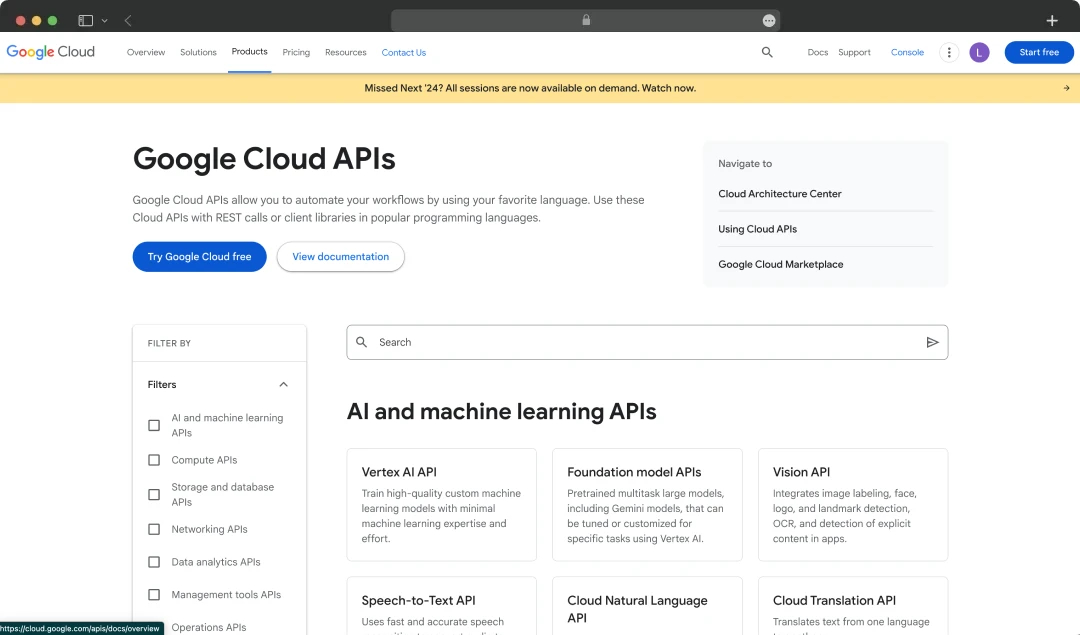
Task: Select Pricing from the navigation bar
Action: point(296,52)
